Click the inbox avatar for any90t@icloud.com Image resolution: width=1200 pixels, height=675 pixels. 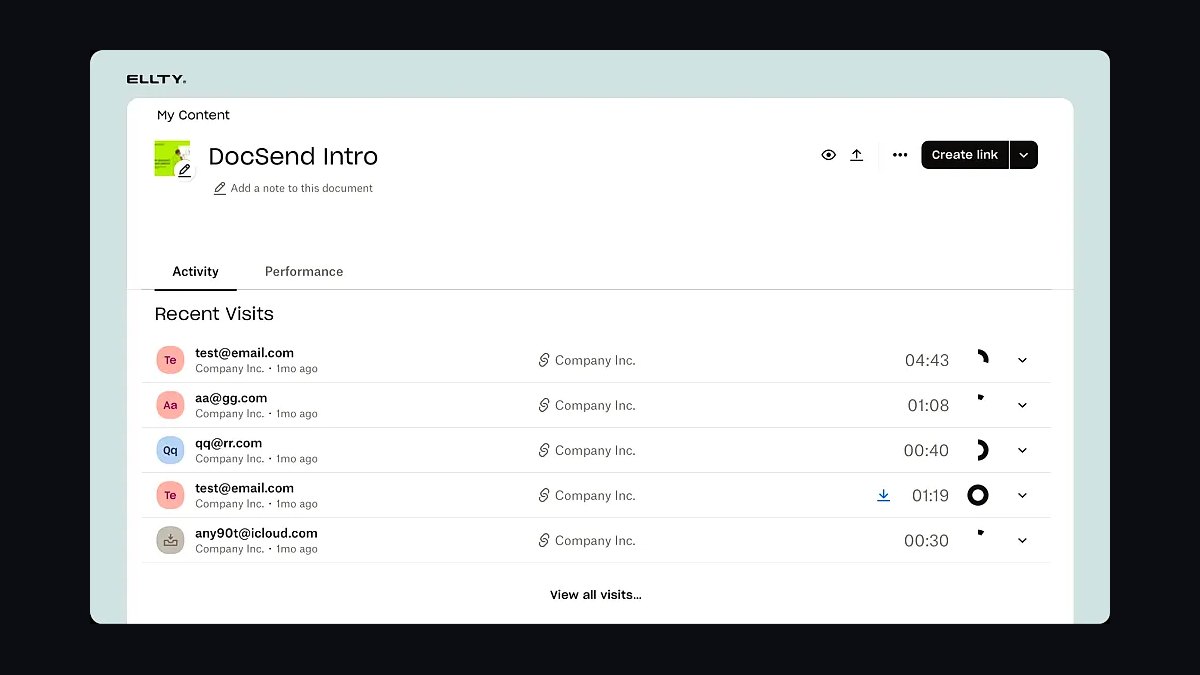tap(170, 540)
